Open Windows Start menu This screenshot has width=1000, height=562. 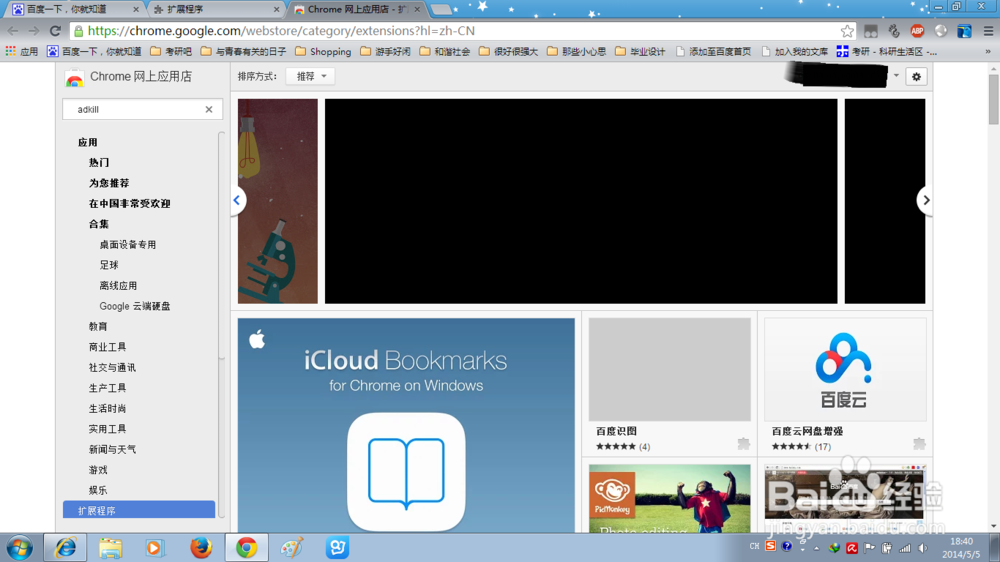coord(19,548)
